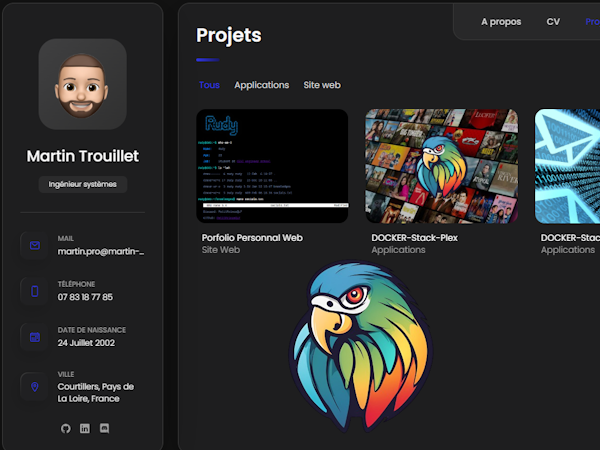
Task: Go to the A propos tab
Action: point(501,22)
